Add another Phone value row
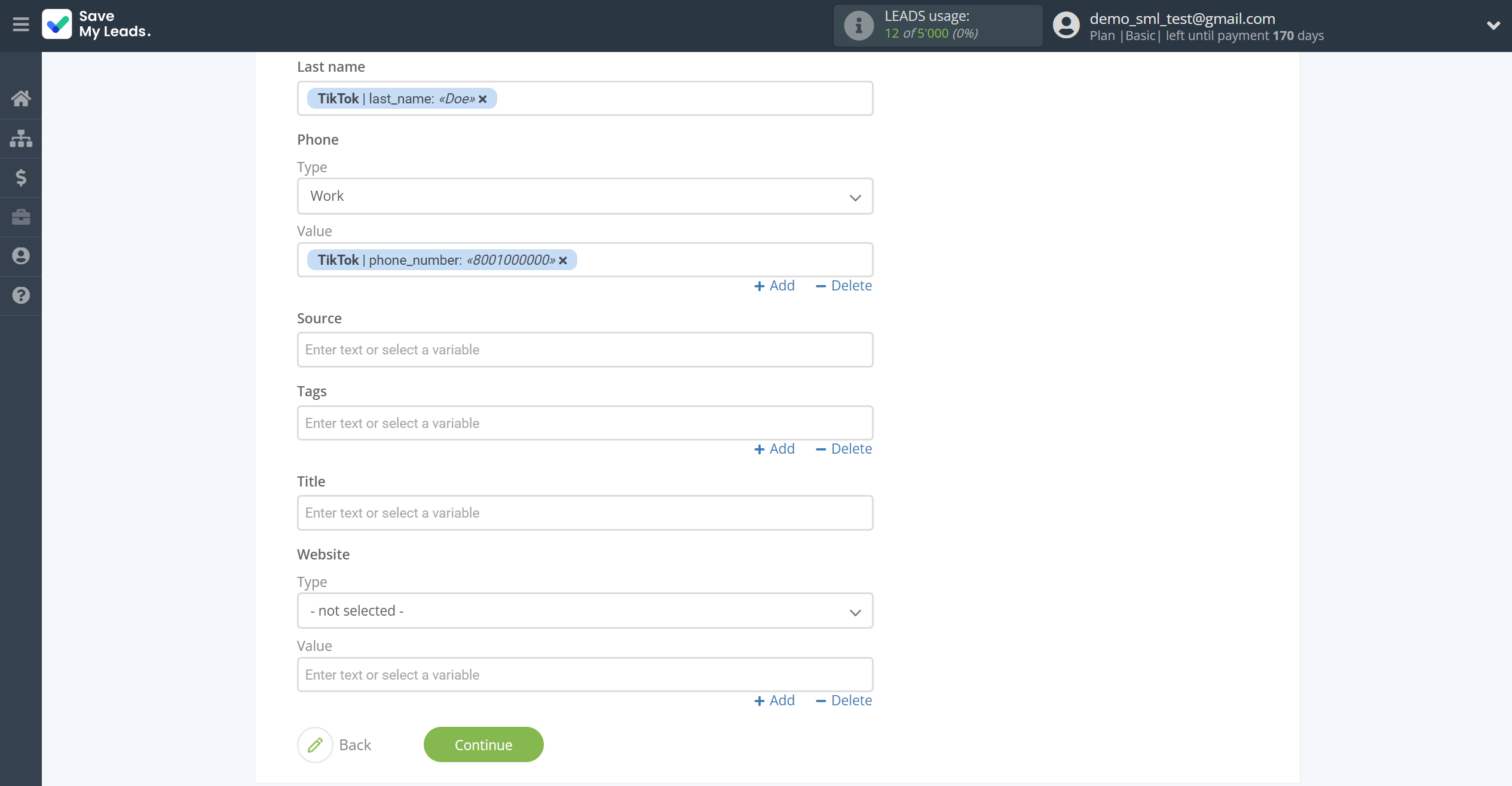The width and height of the screenshot is (1512, 786). pos(775,286)
